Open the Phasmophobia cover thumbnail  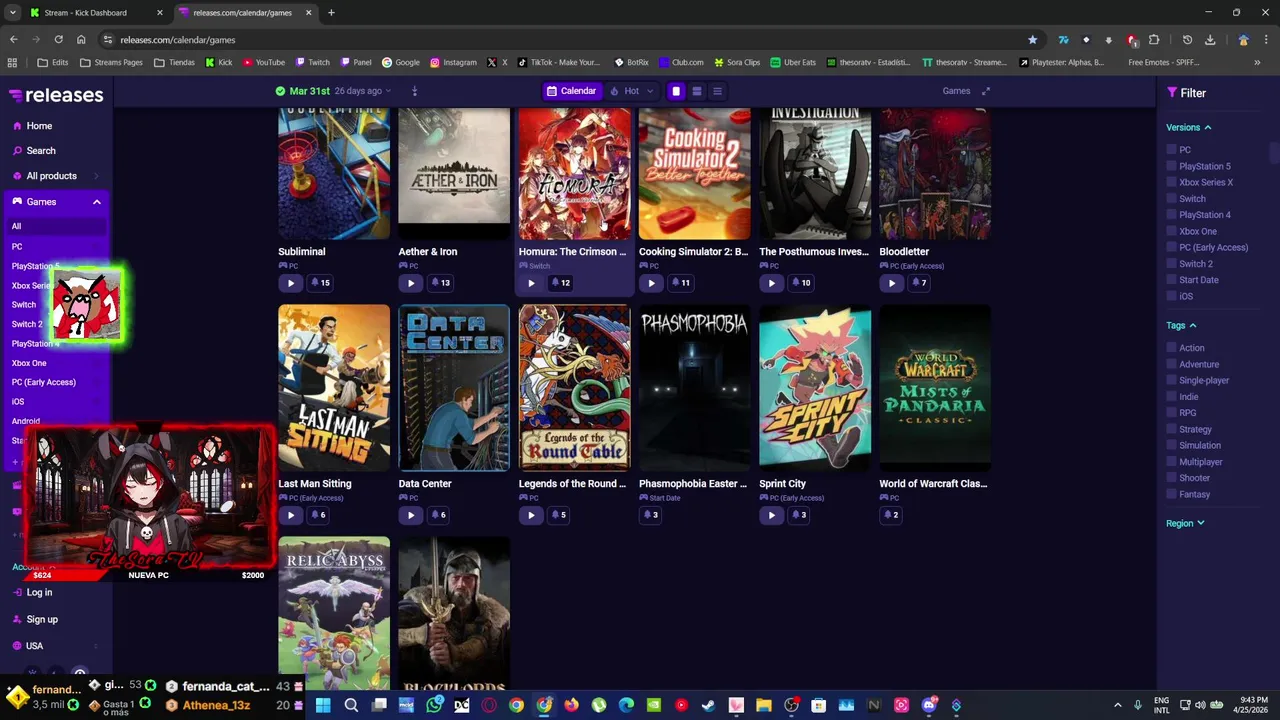[694, 387]
